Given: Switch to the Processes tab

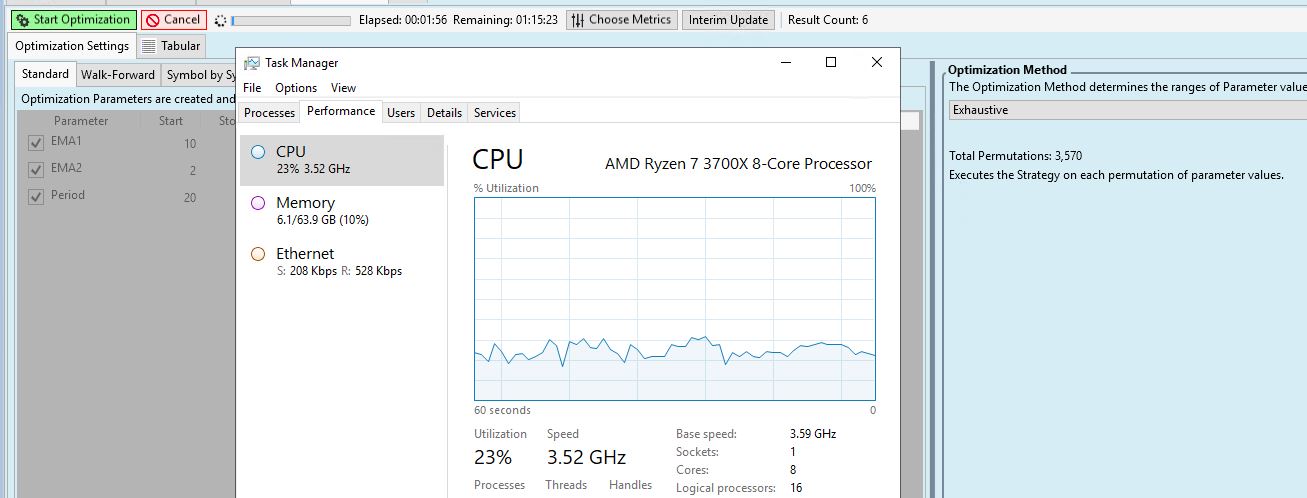Looking at the screenshot, I should point(269,113).
